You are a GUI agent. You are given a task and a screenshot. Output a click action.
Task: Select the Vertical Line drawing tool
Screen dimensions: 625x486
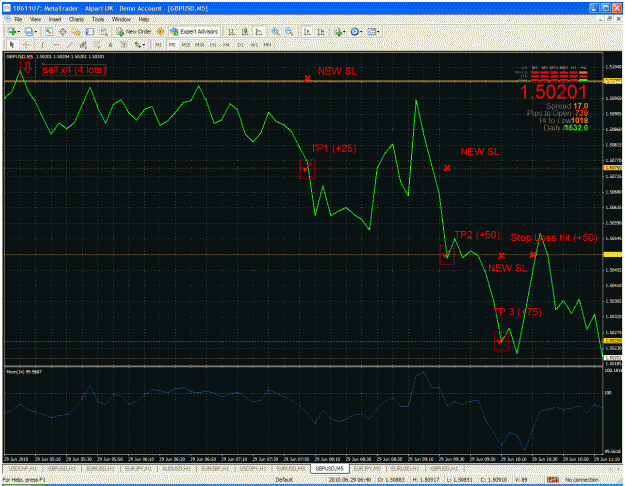coord(42,45)
